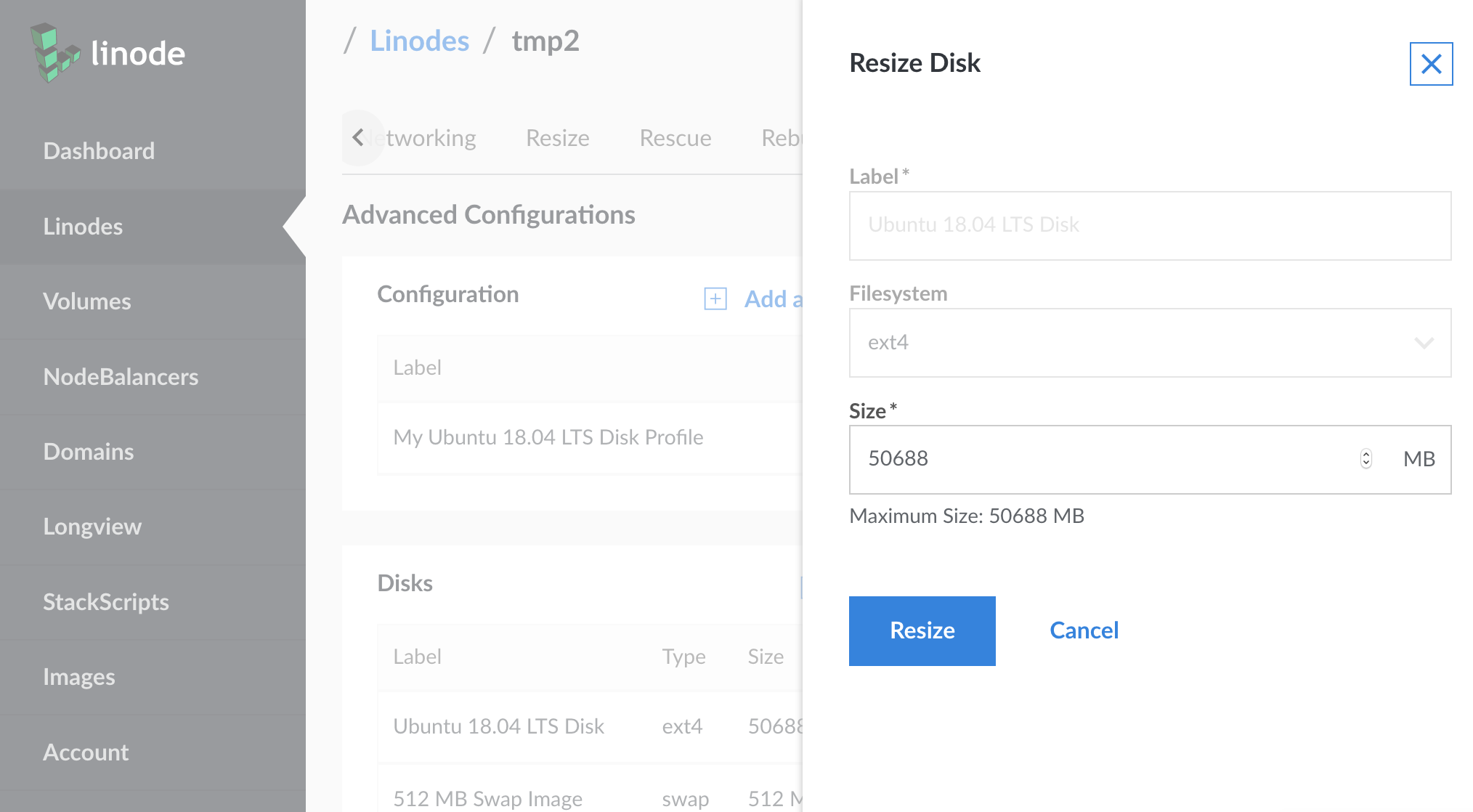The image size is (1473, 812).
Task: Open Domains in sidebar
Action: click(x=153, y=452)
